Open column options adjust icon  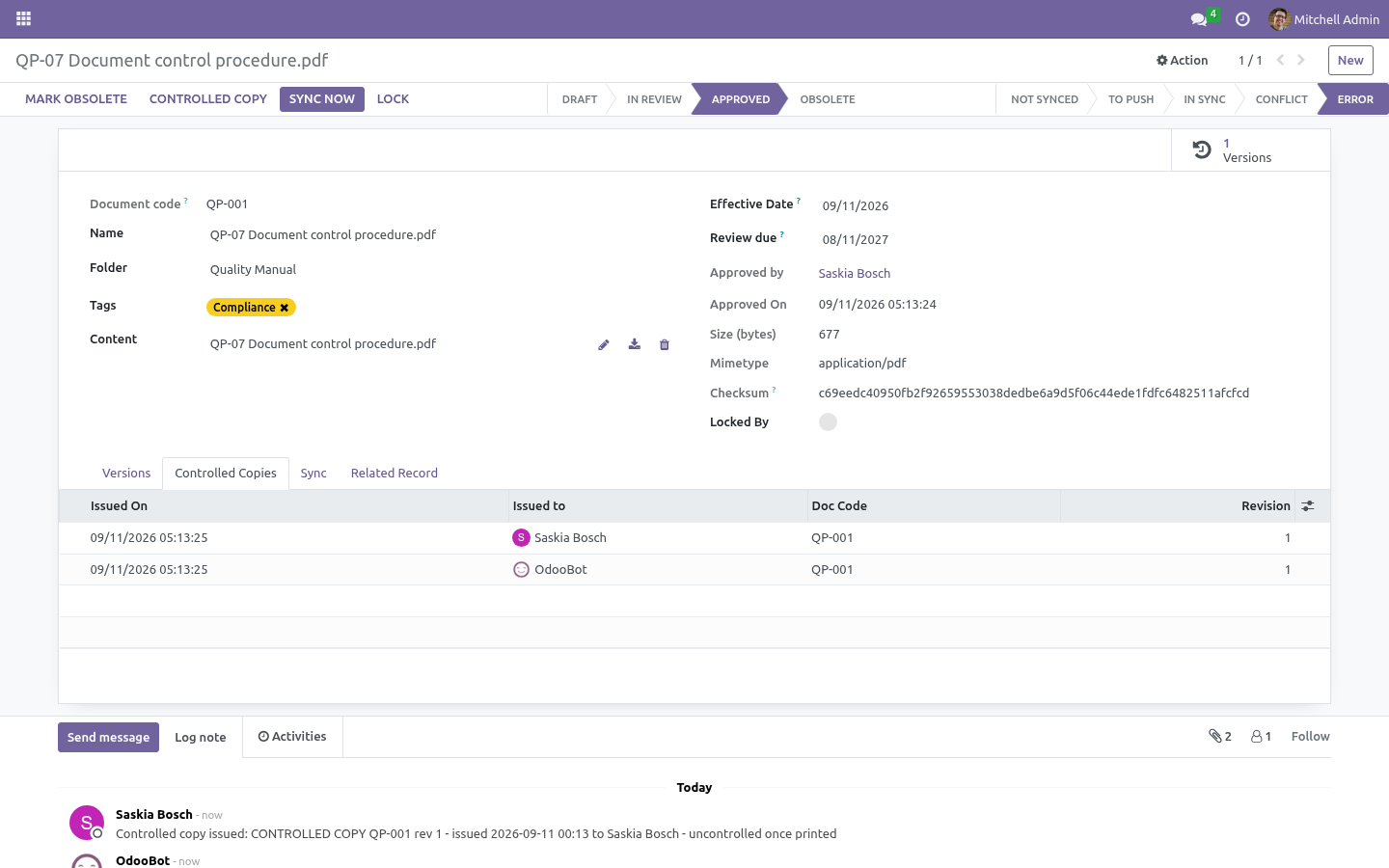point(1308,505)
